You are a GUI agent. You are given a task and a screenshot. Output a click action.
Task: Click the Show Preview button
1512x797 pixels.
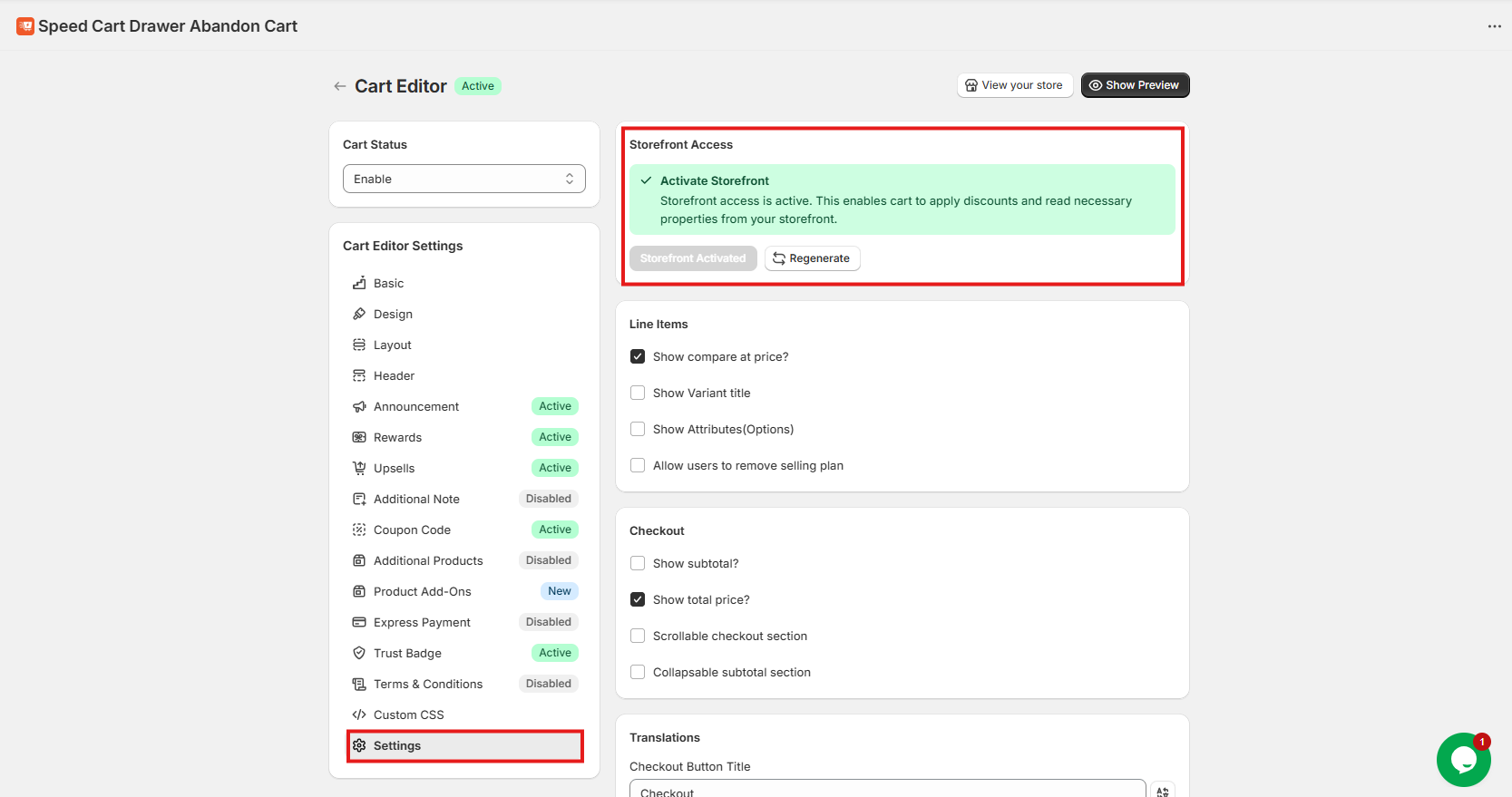pos(1135,85)
